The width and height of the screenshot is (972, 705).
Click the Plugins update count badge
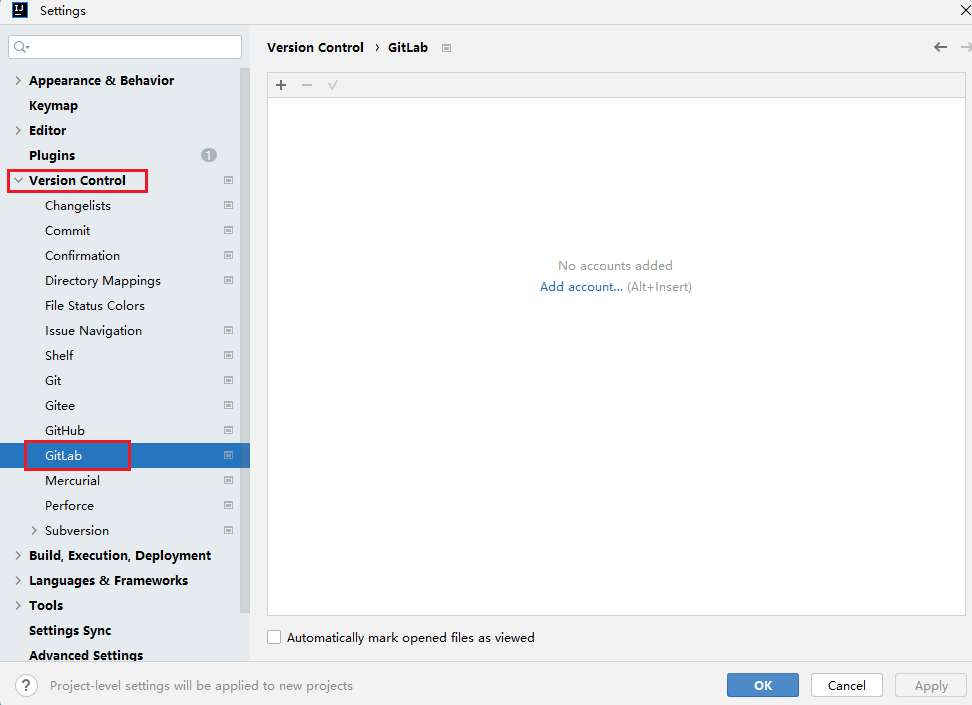[x=209, y=155]
